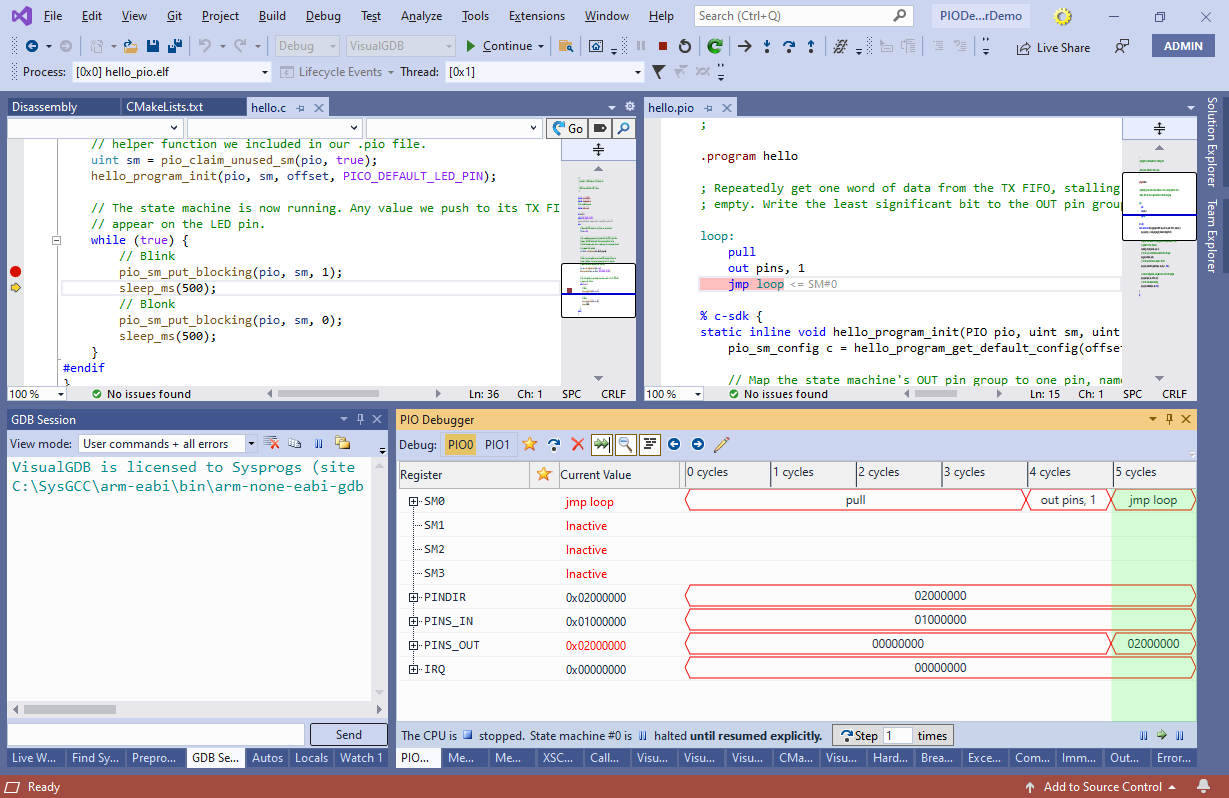This screenshot has width=1229, height=798.
Task: Toggle auto-hide pin of PIO Debugger panel
Action: (x=1169, y=419)
